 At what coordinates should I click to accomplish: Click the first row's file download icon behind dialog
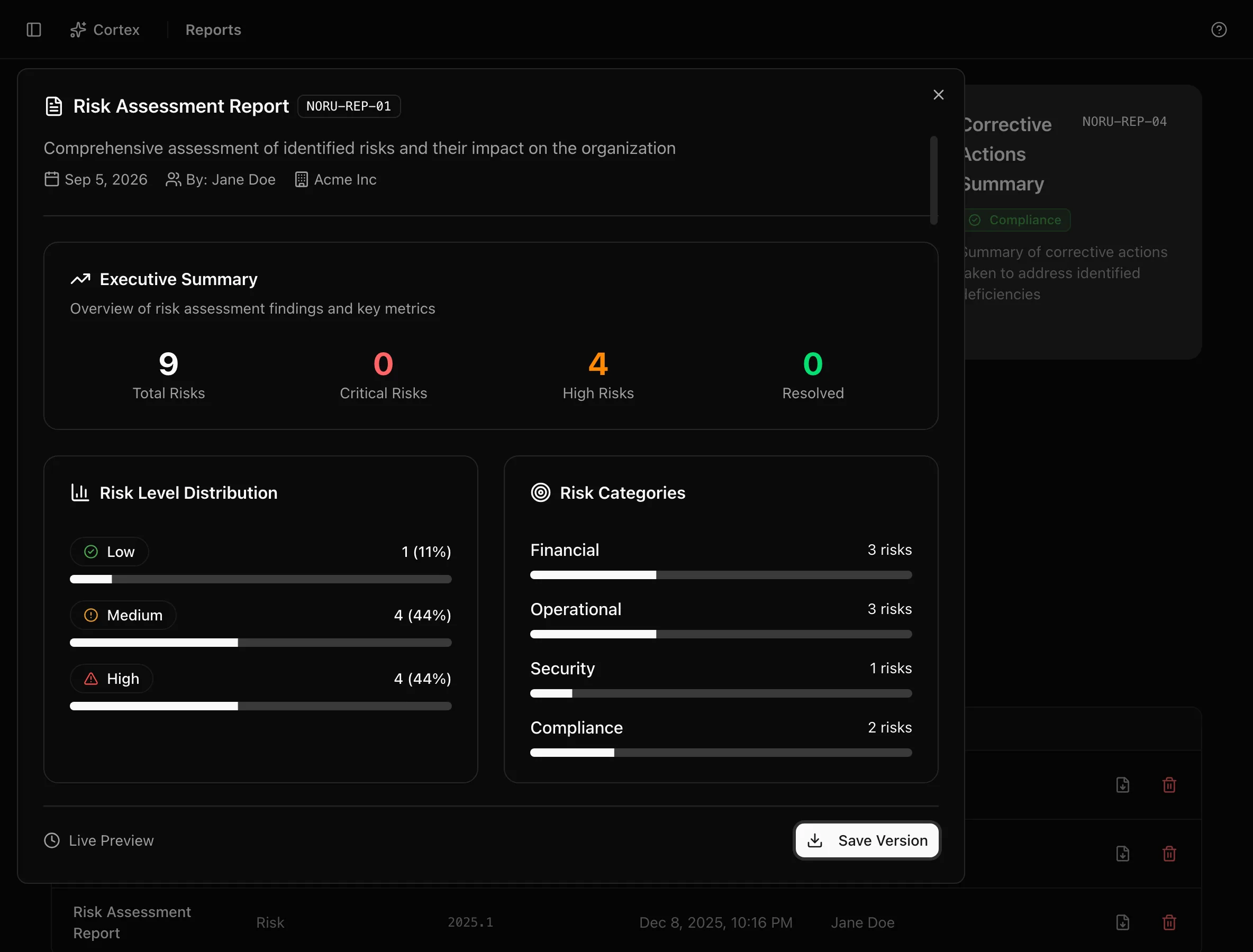[1123, 785]
